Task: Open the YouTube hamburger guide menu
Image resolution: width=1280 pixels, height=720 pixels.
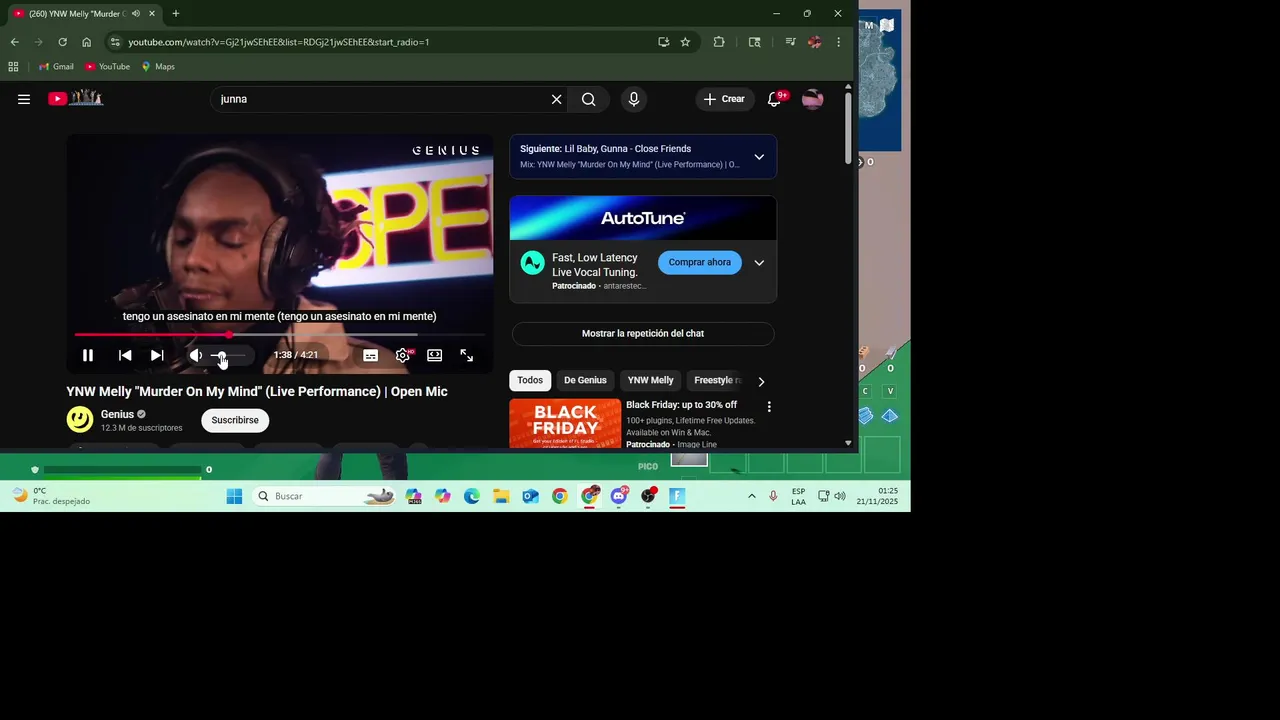Action: 24,99
